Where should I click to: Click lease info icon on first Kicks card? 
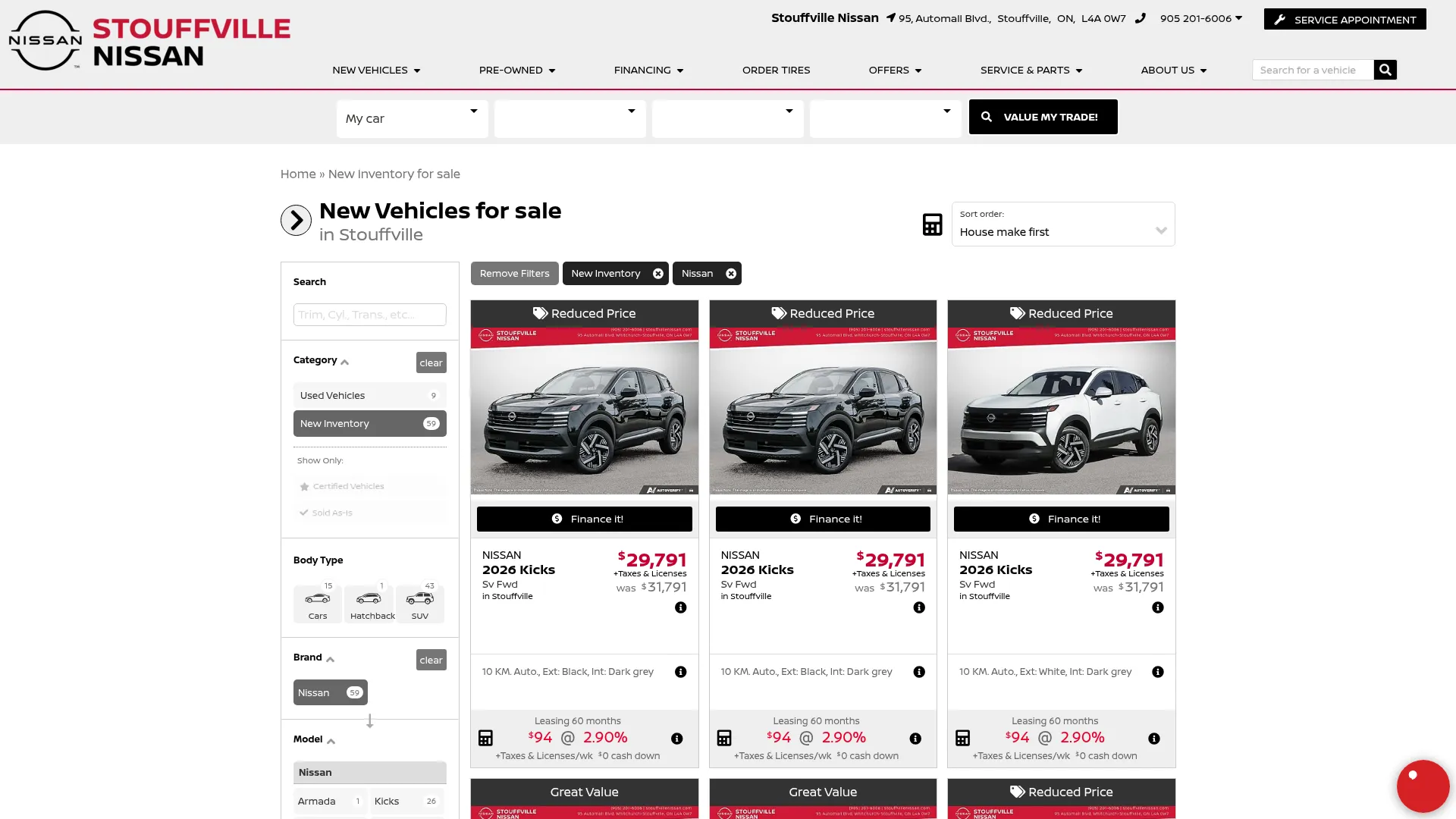tap(677, 739)
